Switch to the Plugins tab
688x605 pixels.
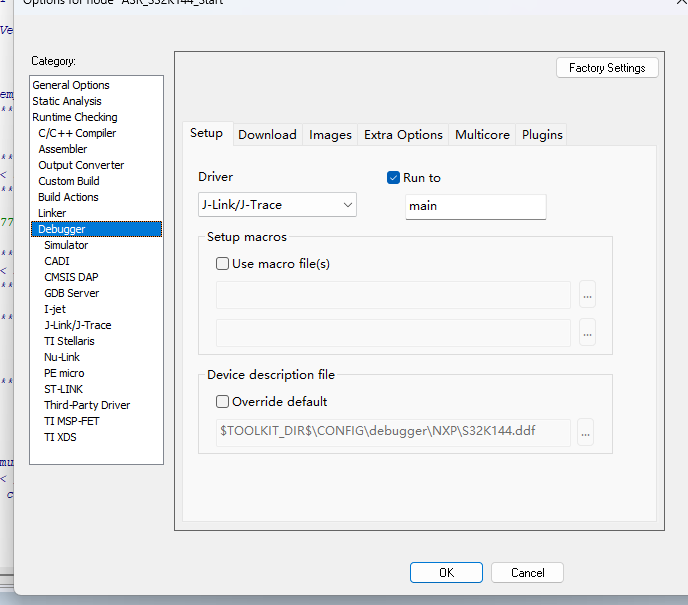click(x=542, y=135)
